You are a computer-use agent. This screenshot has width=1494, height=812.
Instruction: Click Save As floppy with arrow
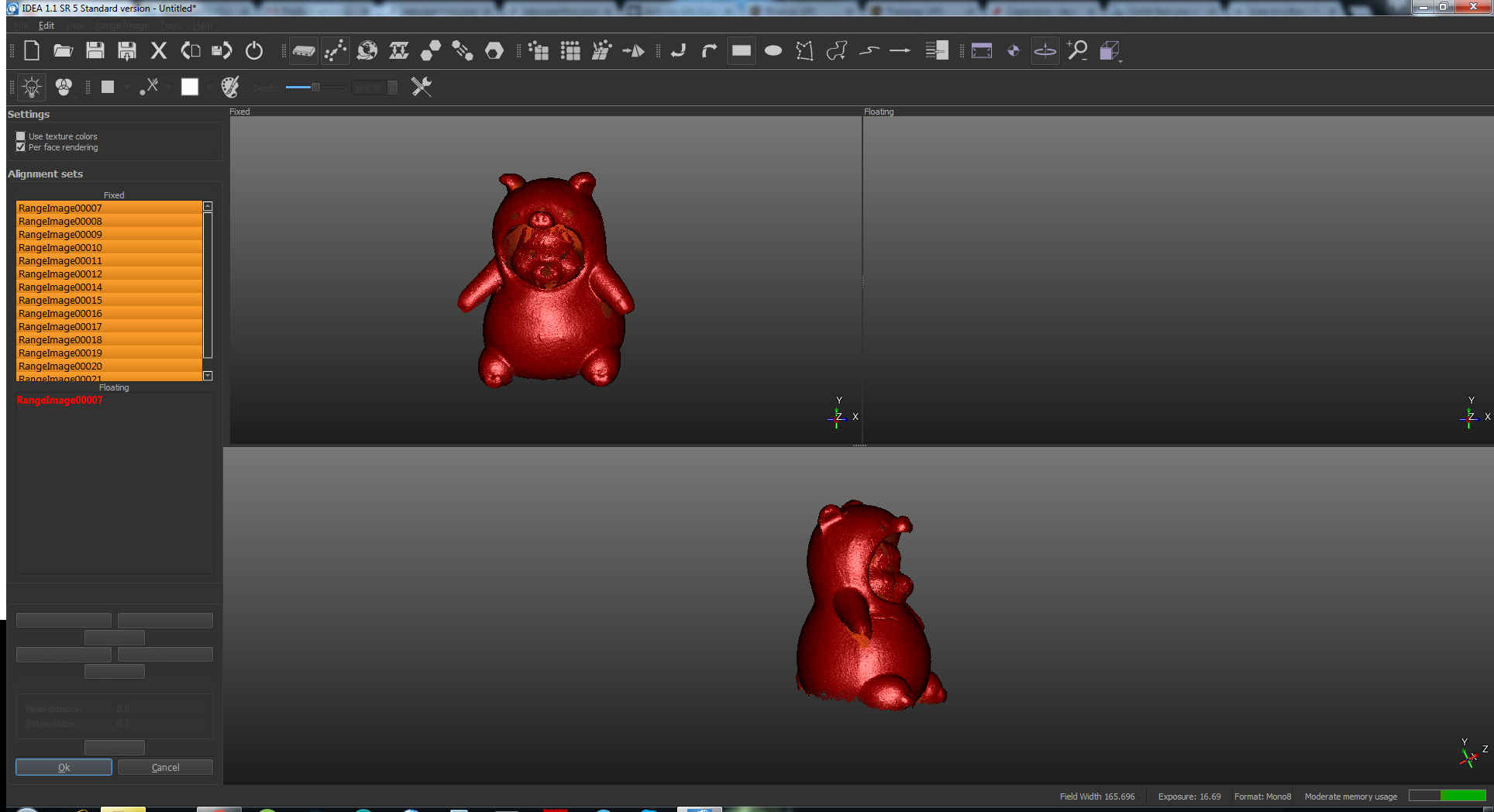(127, 51)
